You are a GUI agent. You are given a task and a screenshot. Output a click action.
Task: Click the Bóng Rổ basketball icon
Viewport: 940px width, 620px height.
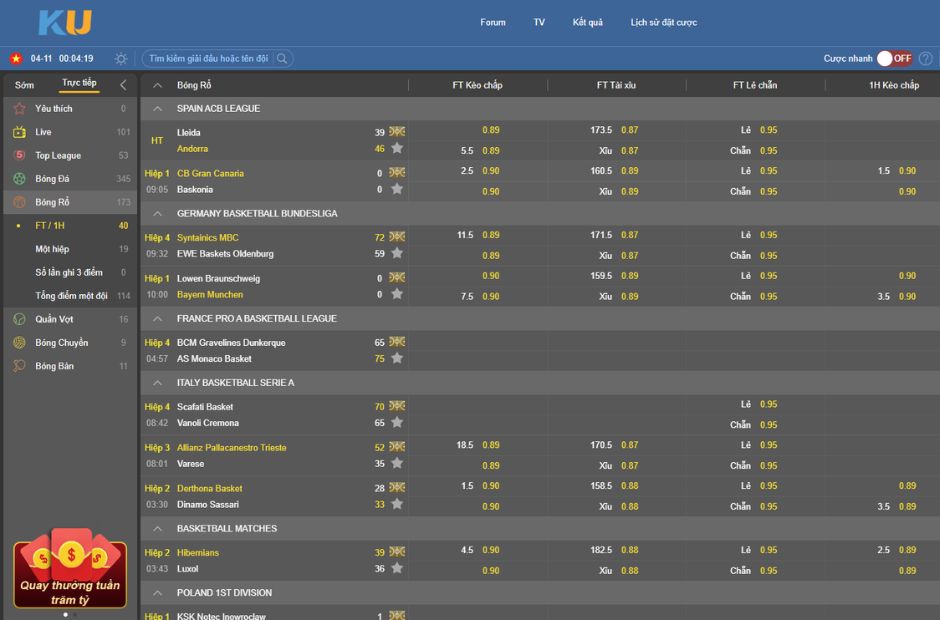[19, 202]
